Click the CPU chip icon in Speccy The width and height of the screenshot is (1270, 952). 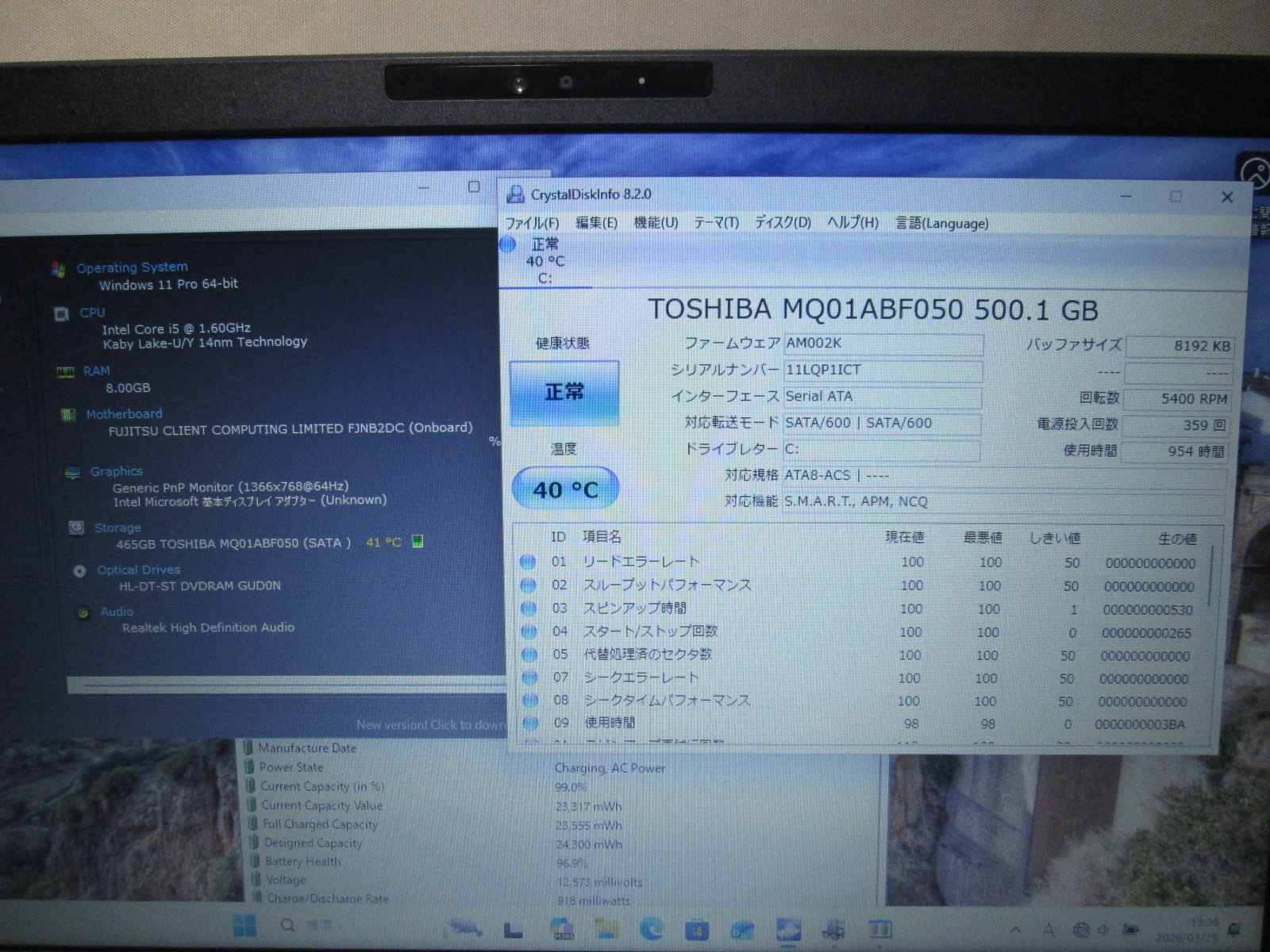61,314
